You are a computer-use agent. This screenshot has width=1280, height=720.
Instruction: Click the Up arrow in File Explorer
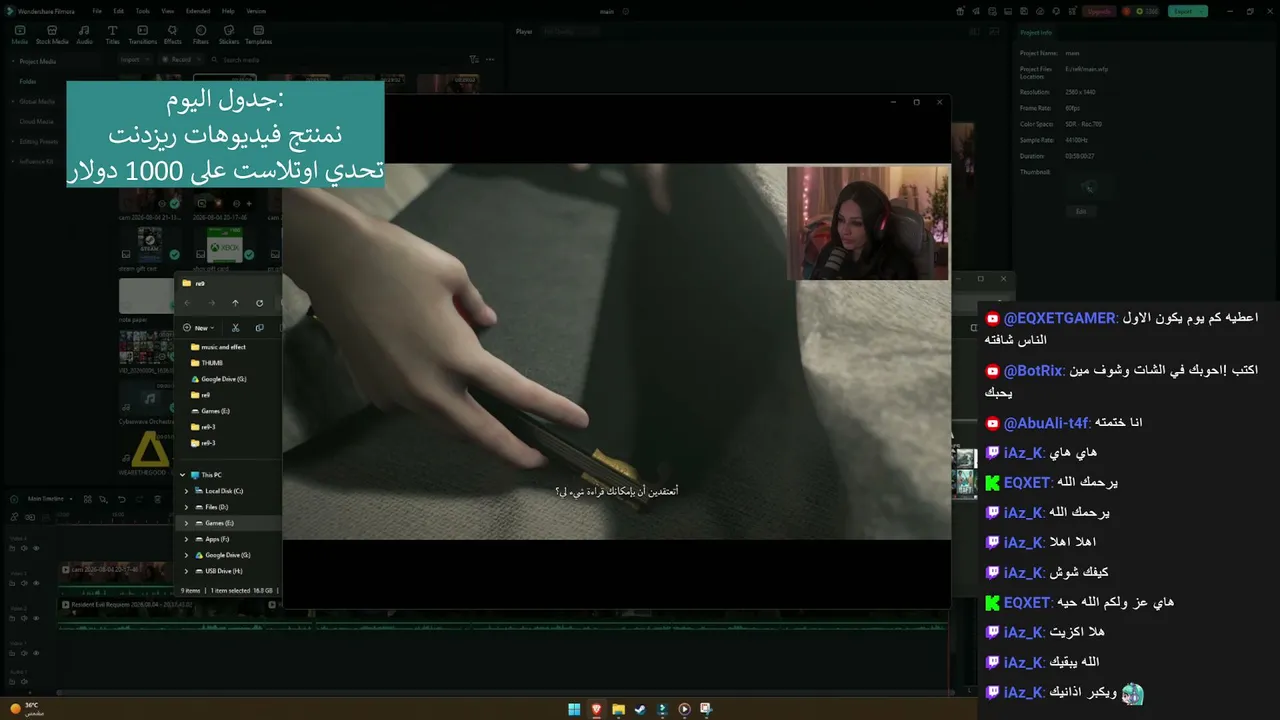tap(235, 303)
